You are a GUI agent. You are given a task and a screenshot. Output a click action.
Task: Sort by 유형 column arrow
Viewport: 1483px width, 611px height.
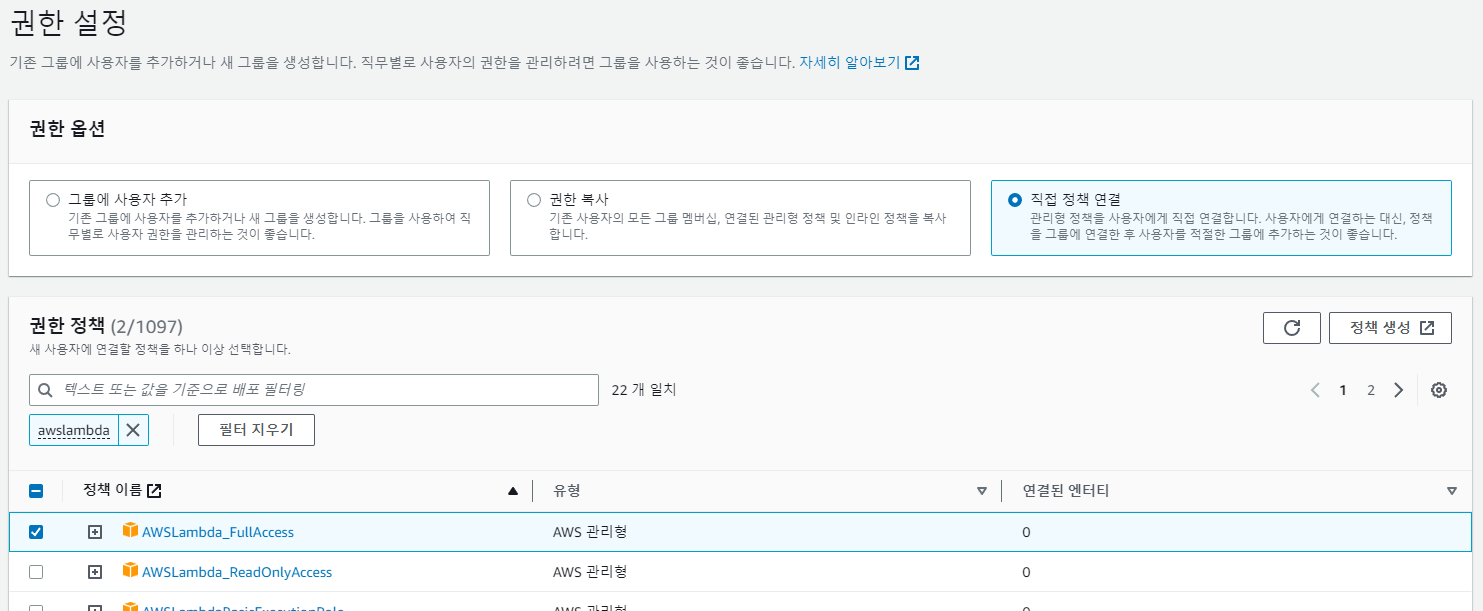[x=982, y=491]
